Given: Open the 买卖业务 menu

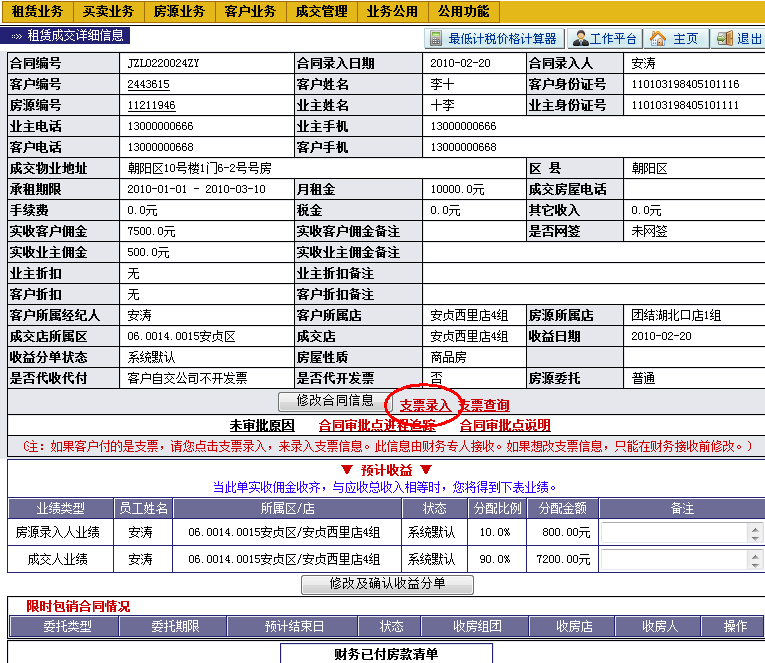Looking at the screenshot, I should click(108, 11).
